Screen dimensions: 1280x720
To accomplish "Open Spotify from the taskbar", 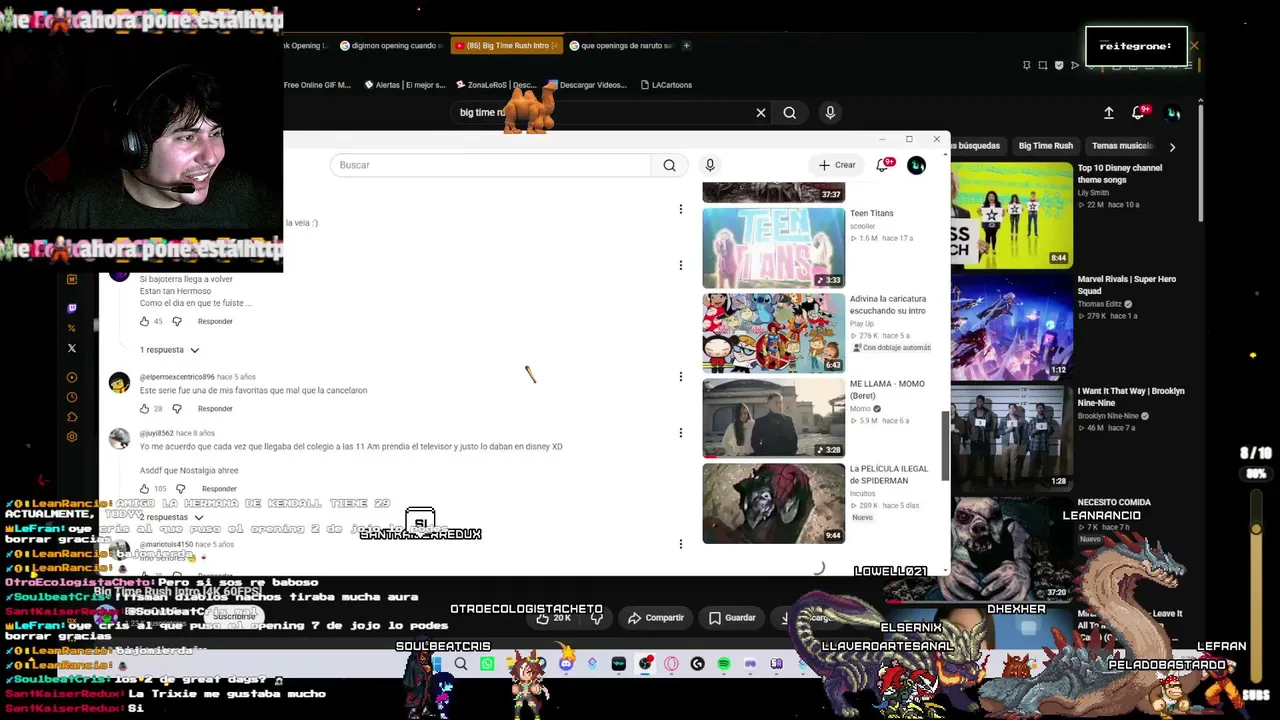I will pos(724,664).
